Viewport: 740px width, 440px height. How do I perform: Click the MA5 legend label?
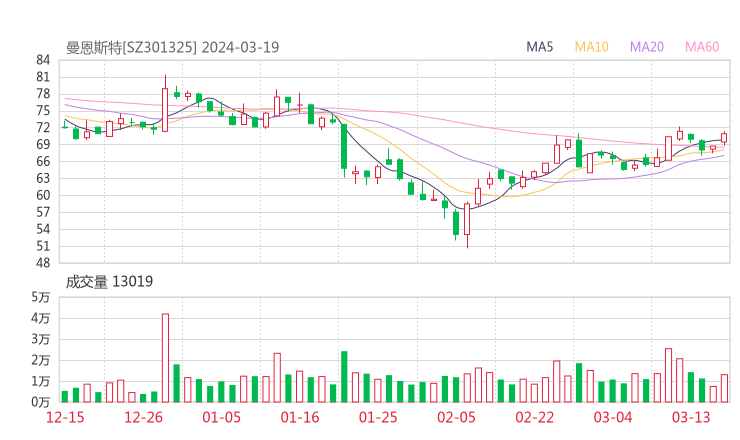(x=539, y=47)
